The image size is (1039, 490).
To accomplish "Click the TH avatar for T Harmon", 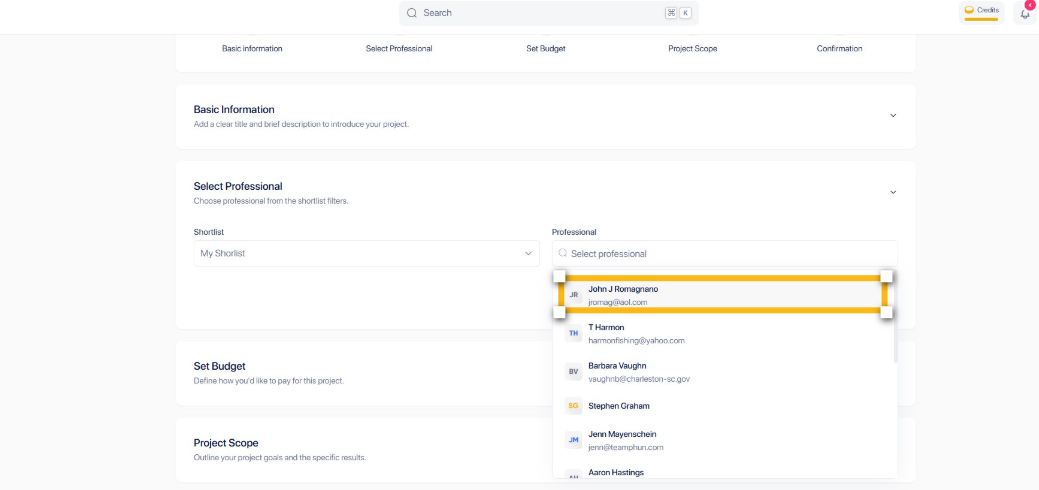I will (x=574, y=333).
